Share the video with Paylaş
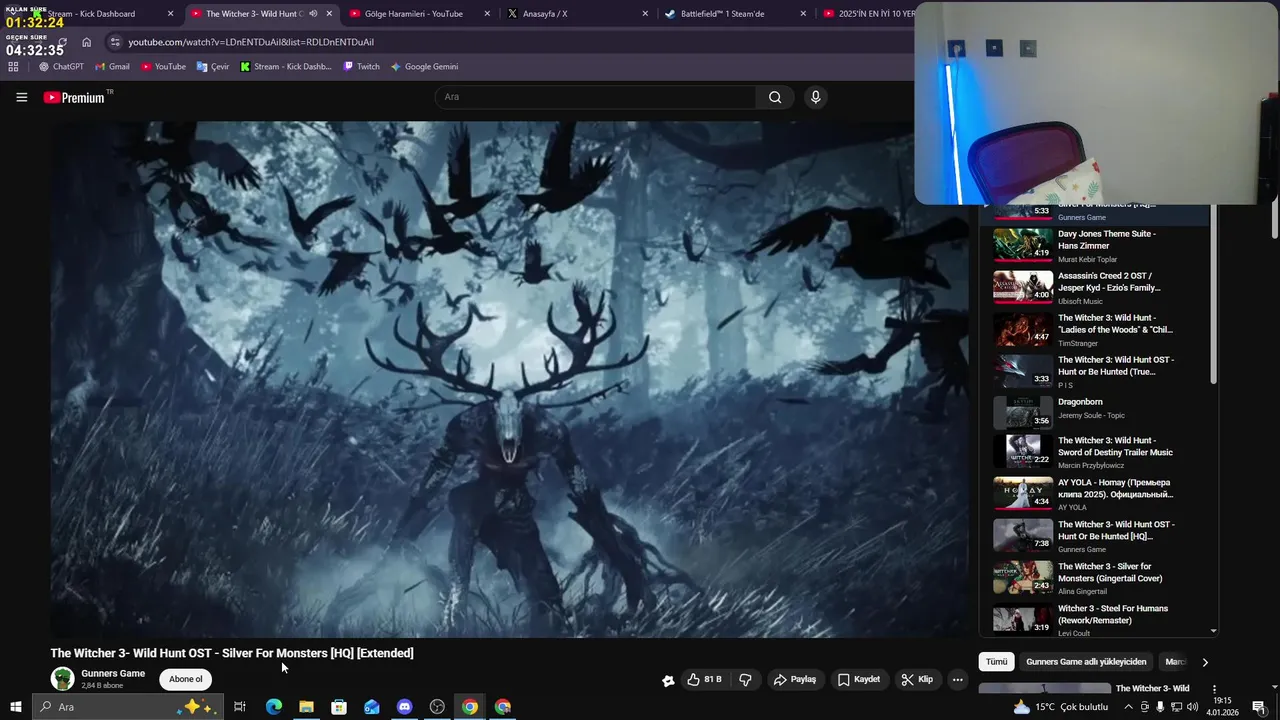The image size is (1280, 720). point(795,679)
